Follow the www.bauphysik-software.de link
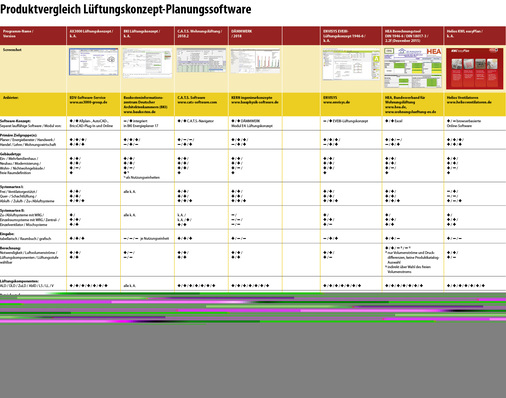 coord(255,102)
